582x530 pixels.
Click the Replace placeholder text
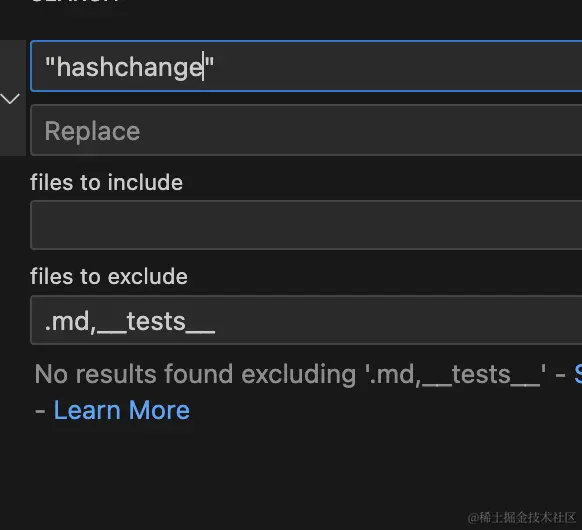click(x=92, y=131)
